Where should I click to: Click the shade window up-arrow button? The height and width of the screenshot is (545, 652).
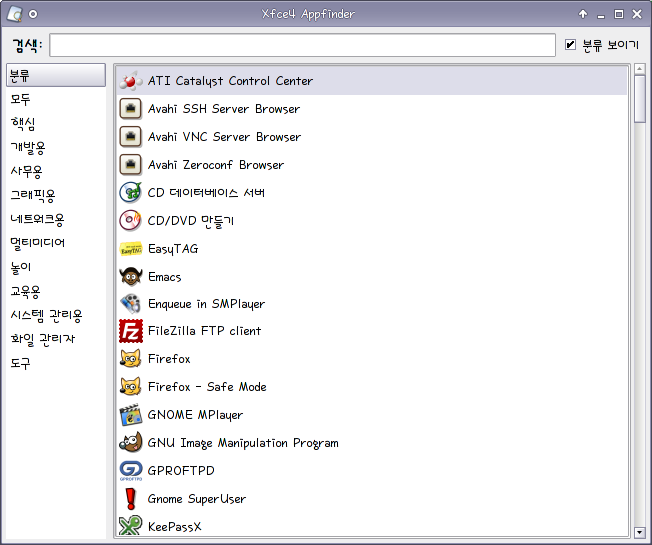(583, 14)
